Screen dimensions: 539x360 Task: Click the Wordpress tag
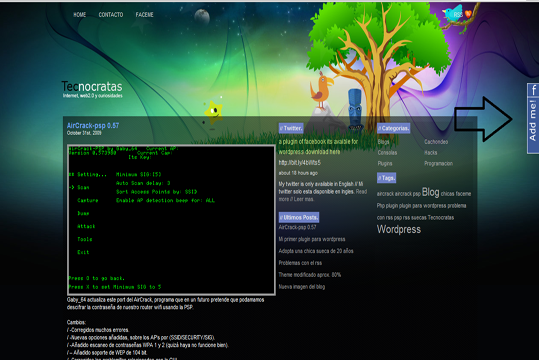[399, 229]
